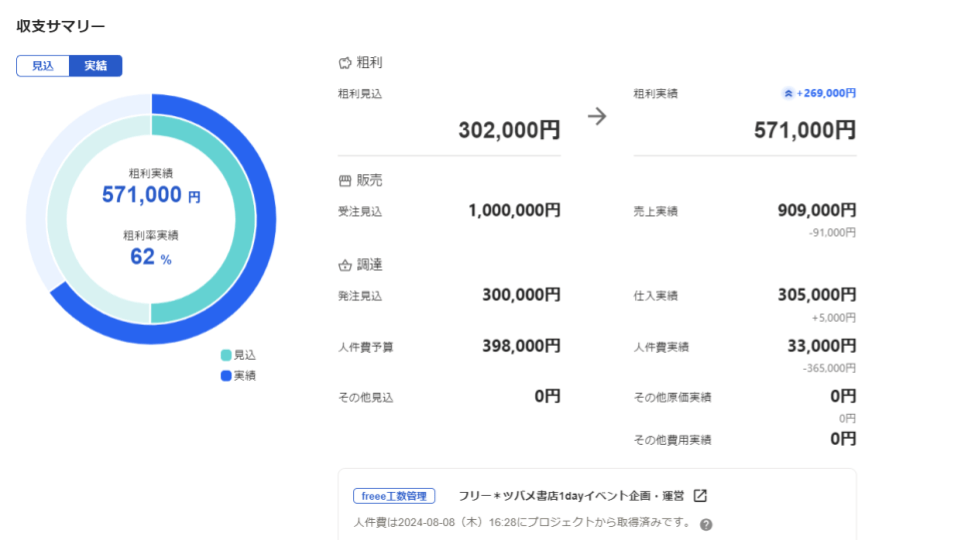Click the 粗利実績 value 571,000円
Viewport: 960px width, 540px height.
coord(805,130)
